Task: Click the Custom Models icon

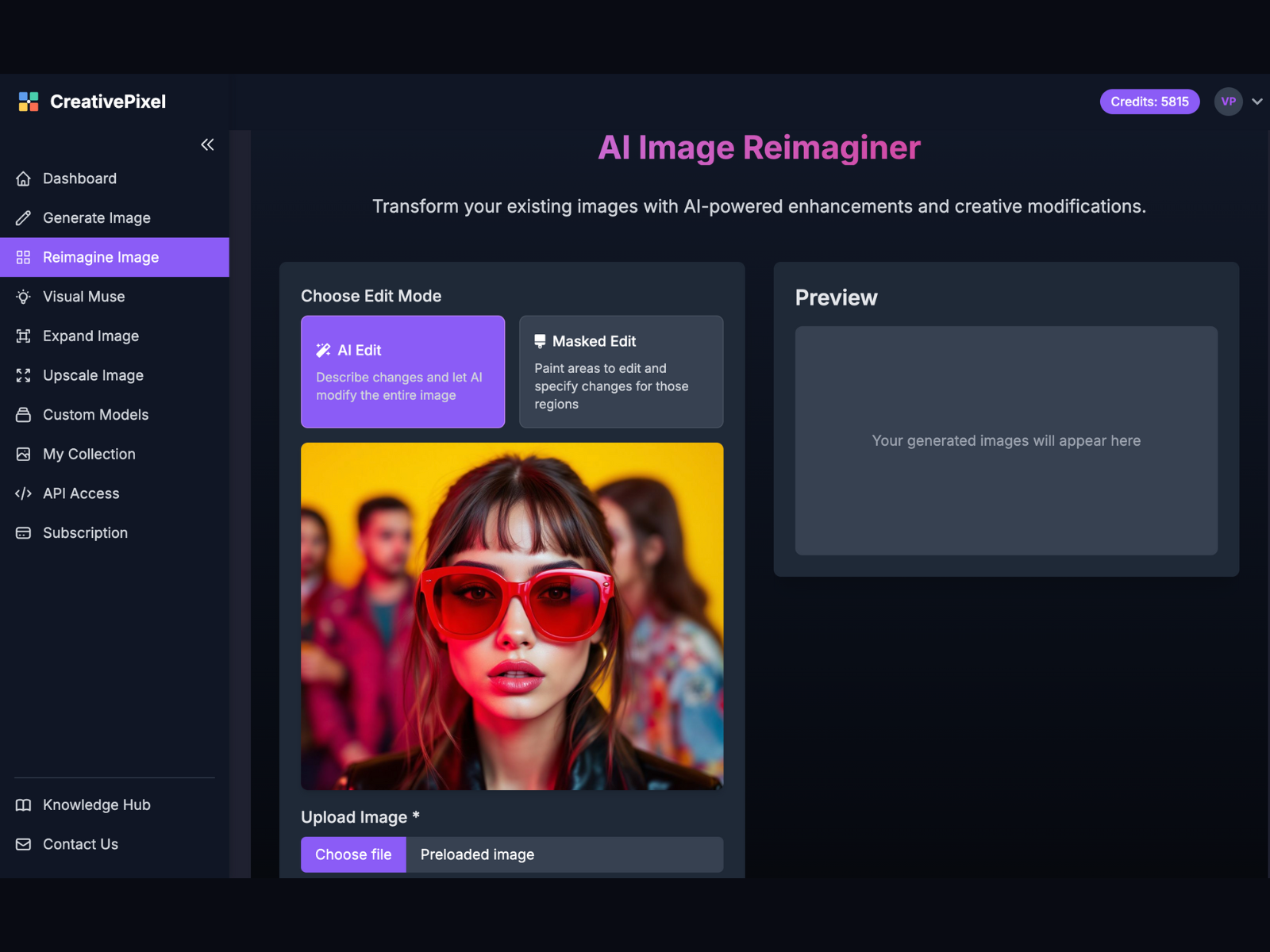Action: (24, 415)
